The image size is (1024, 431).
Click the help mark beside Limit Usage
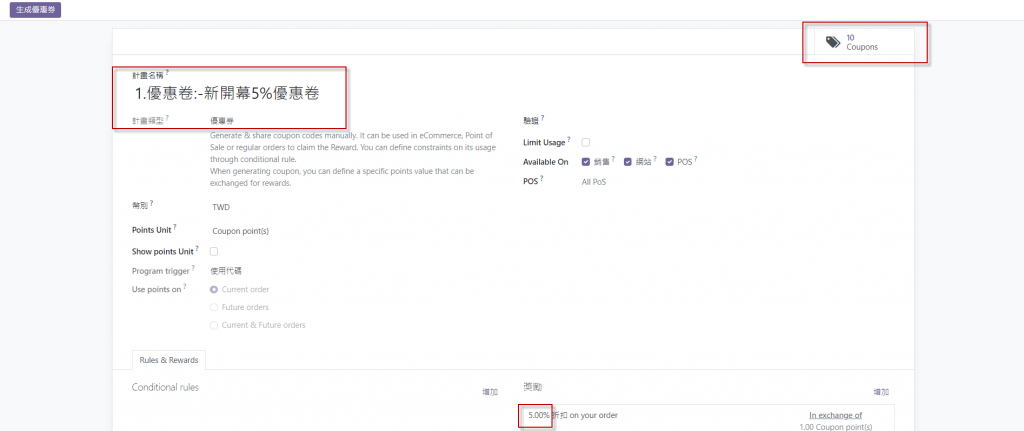point(569,139)
